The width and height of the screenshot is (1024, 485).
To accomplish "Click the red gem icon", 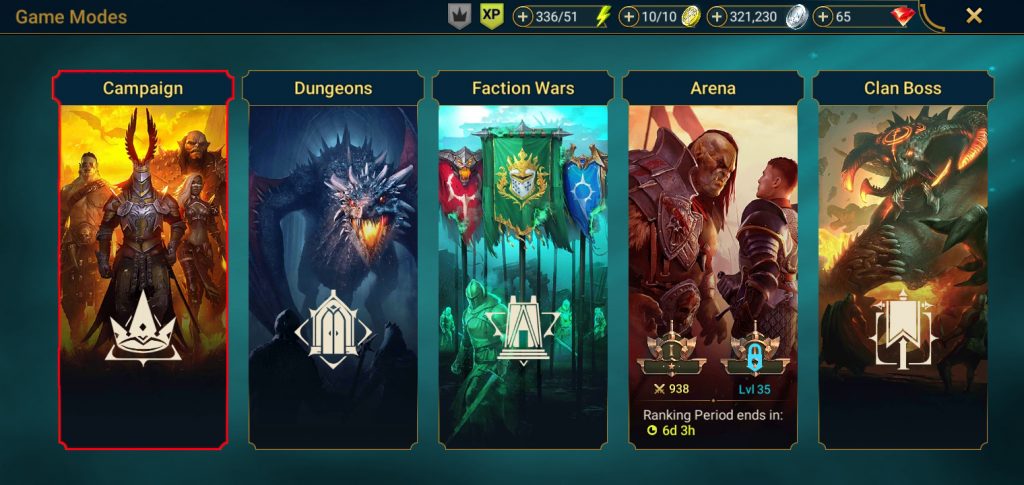I will click(903, 17).
